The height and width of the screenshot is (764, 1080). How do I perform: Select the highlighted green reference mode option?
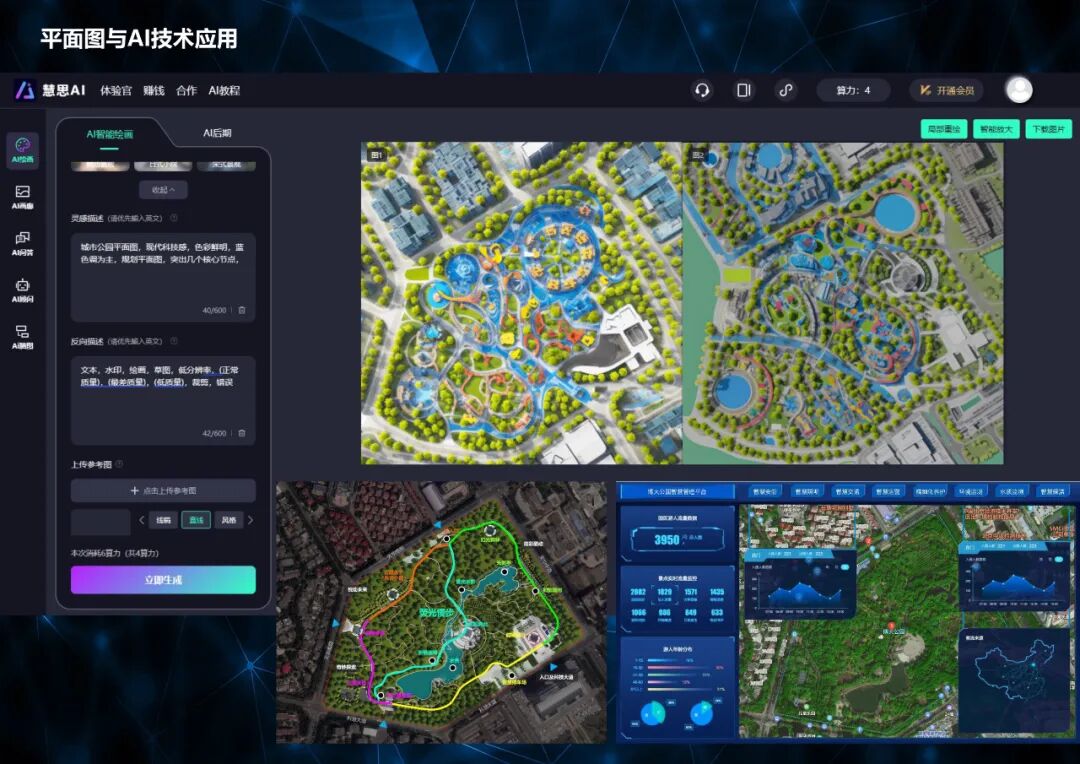(196, 520)
